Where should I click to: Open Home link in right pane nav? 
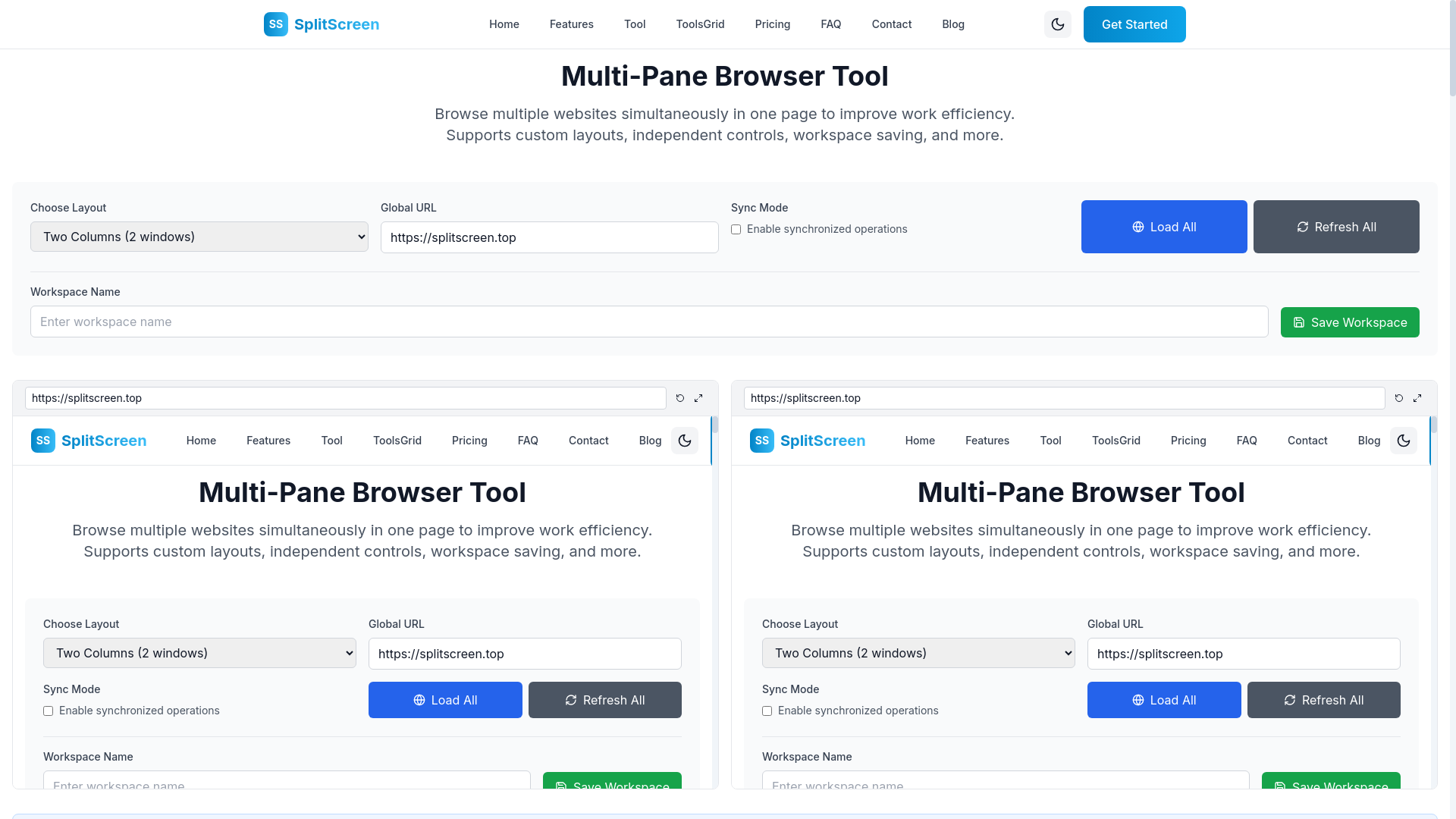[920, 441]
